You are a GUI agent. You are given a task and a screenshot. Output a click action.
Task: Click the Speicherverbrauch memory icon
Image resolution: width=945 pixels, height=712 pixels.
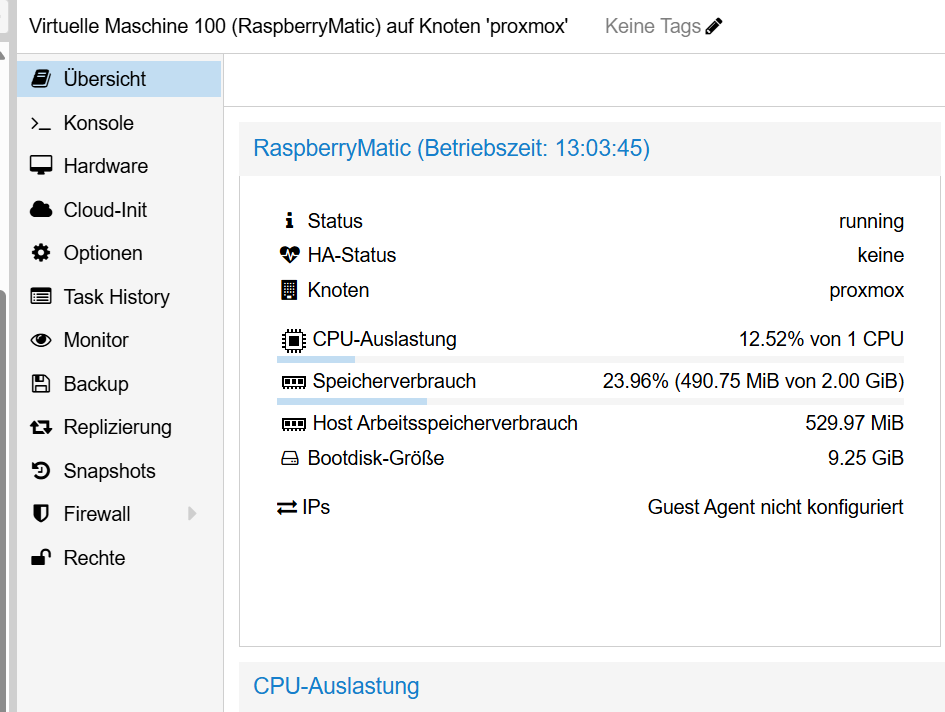[x=294, y=382]
